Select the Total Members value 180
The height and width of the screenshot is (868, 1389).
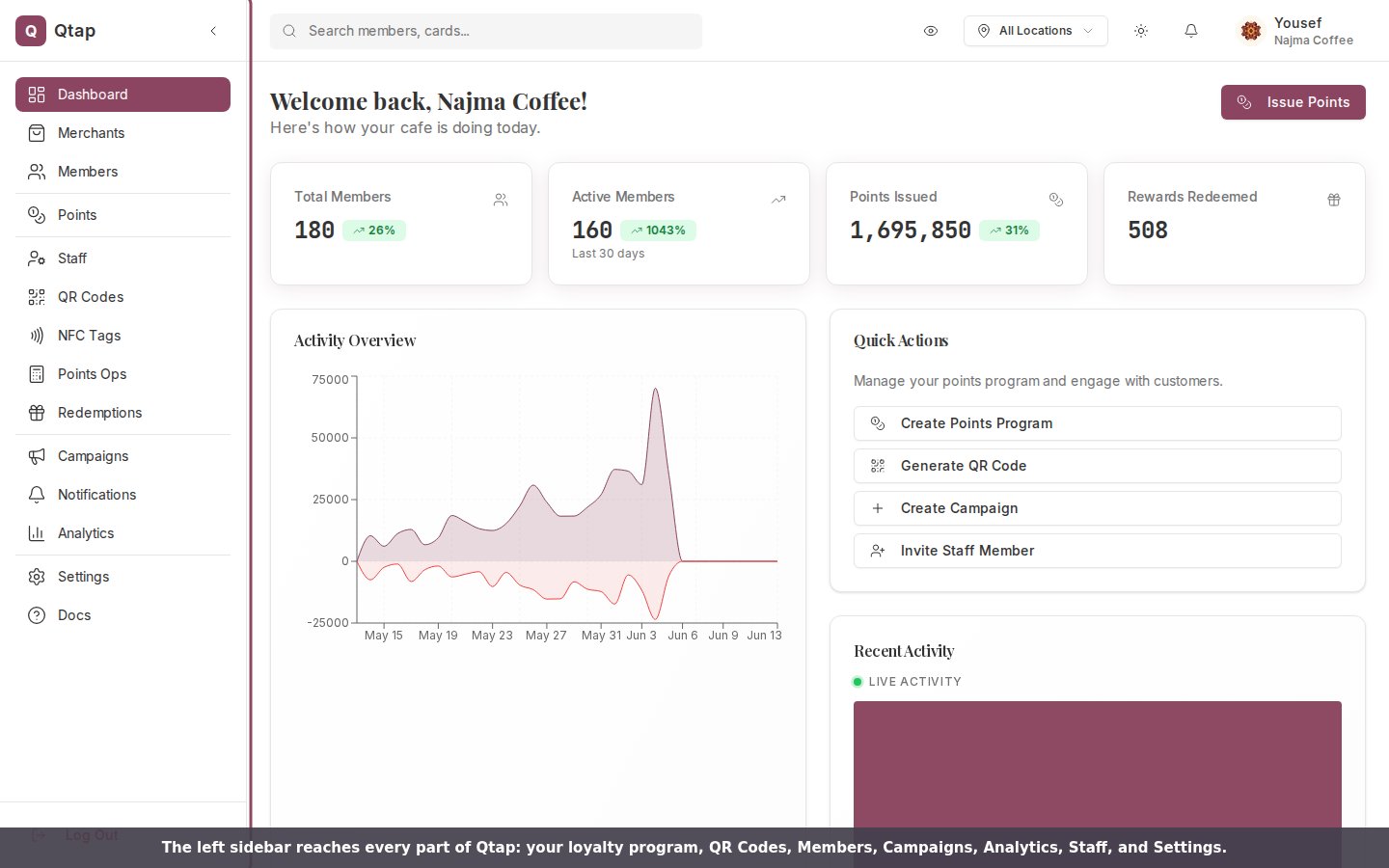click(x=314, y=231)
